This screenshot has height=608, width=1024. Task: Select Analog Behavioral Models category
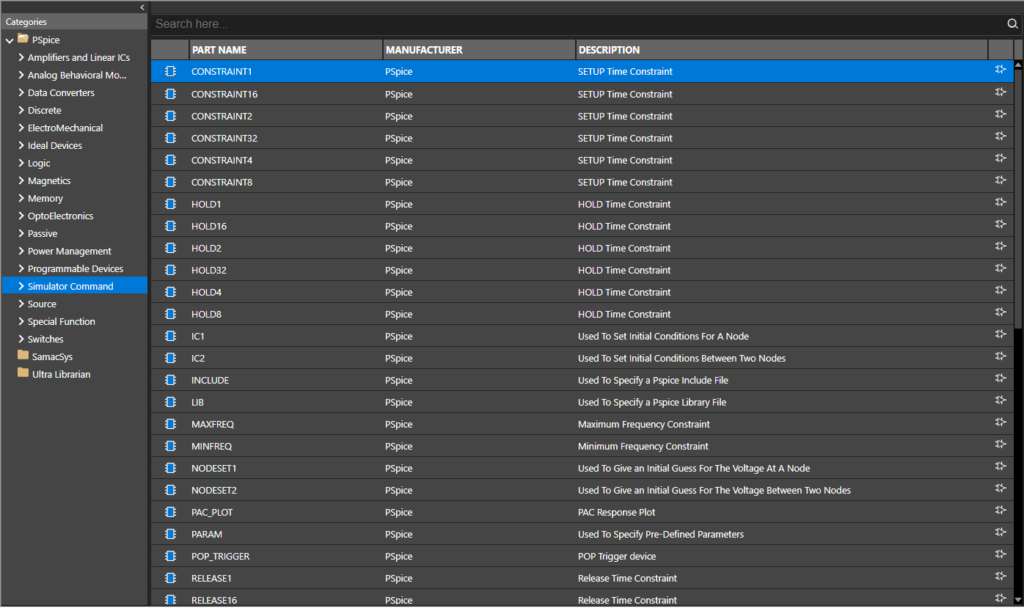[x=77, y=75]
